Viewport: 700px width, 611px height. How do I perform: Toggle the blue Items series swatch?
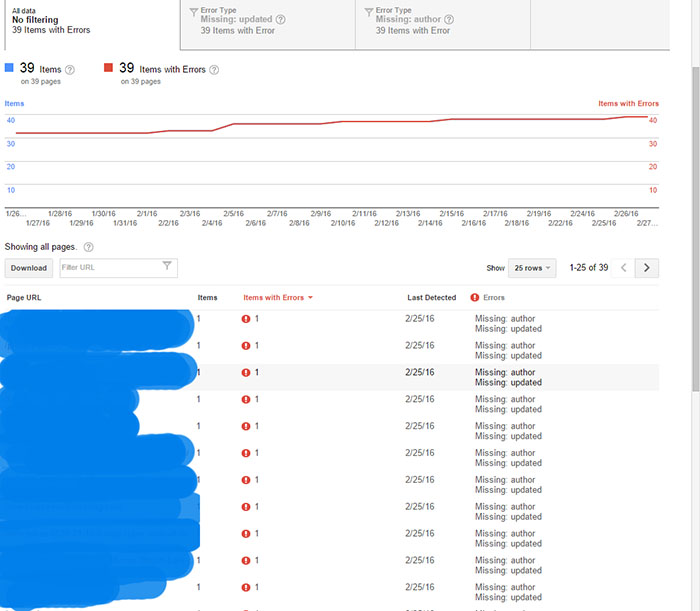9,68
